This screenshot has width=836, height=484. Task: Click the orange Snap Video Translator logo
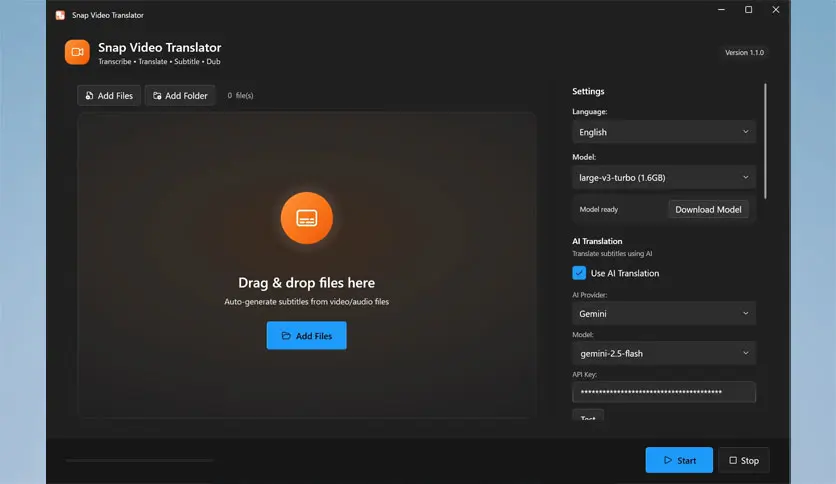pos(77,52)
